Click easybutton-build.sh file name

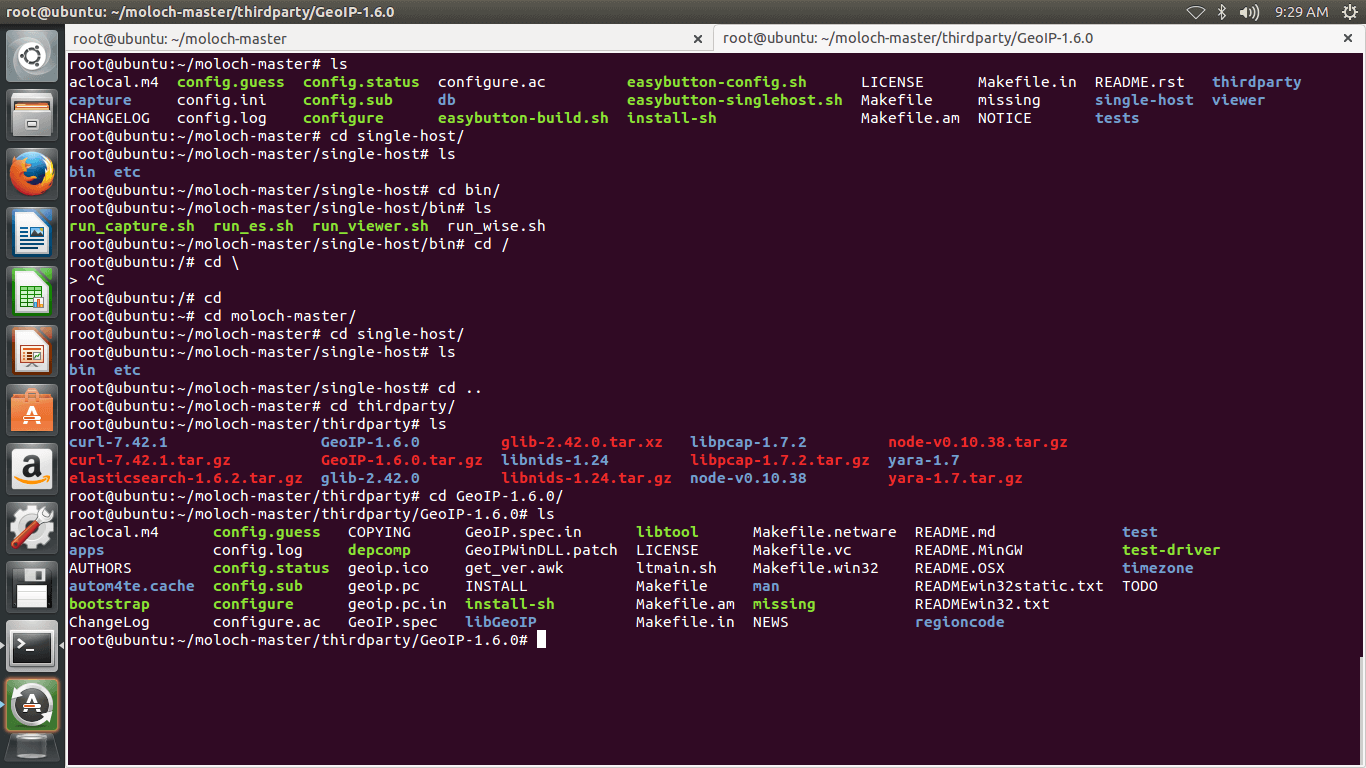coord(523,118)
